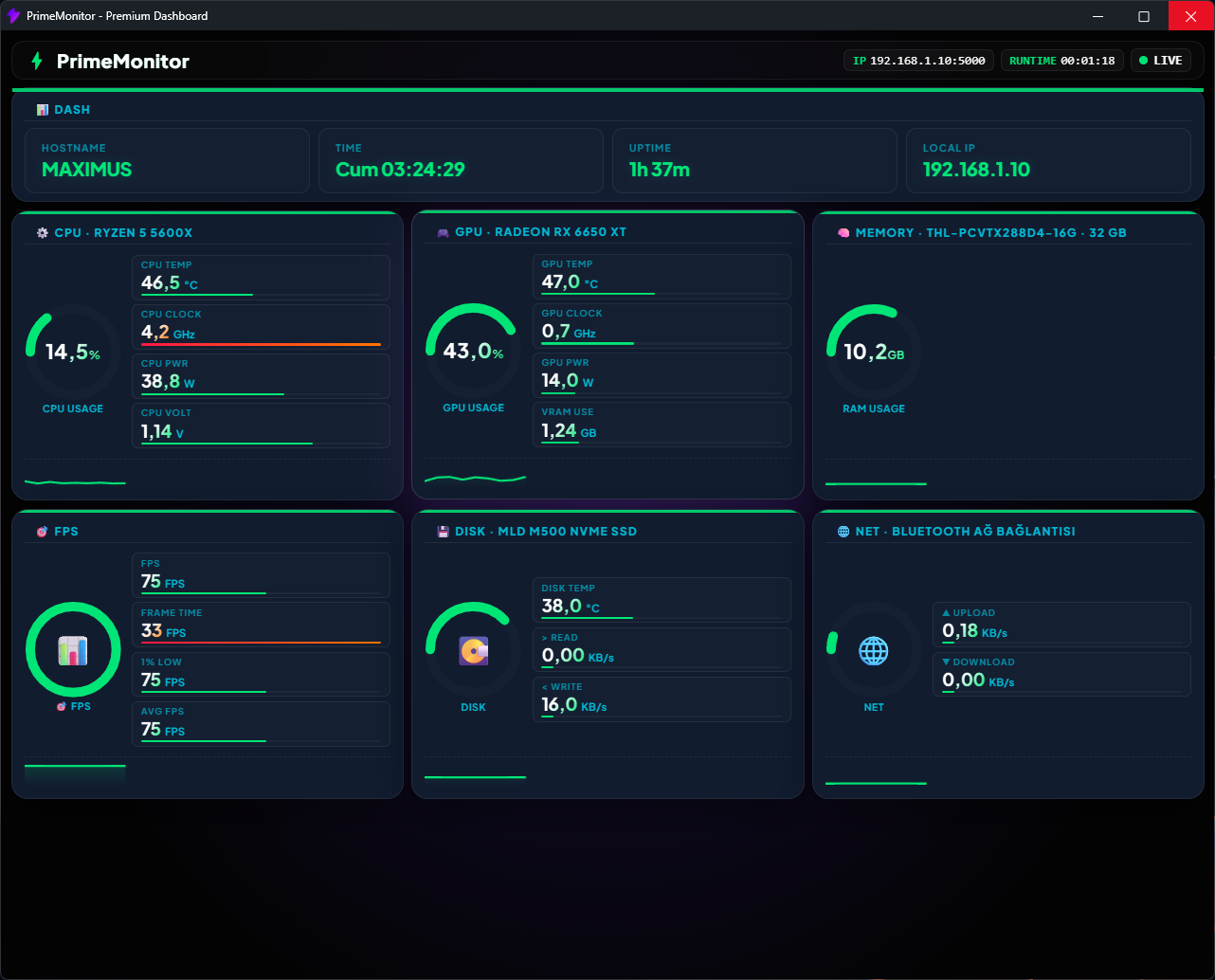Close the PrimeMonitor window
The image size is (1215, 980).
(x=1191, y=16)
